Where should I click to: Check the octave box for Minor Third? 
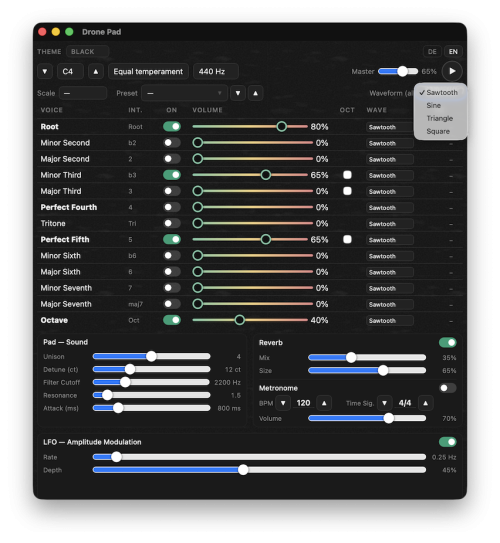[x=347, y=175]
